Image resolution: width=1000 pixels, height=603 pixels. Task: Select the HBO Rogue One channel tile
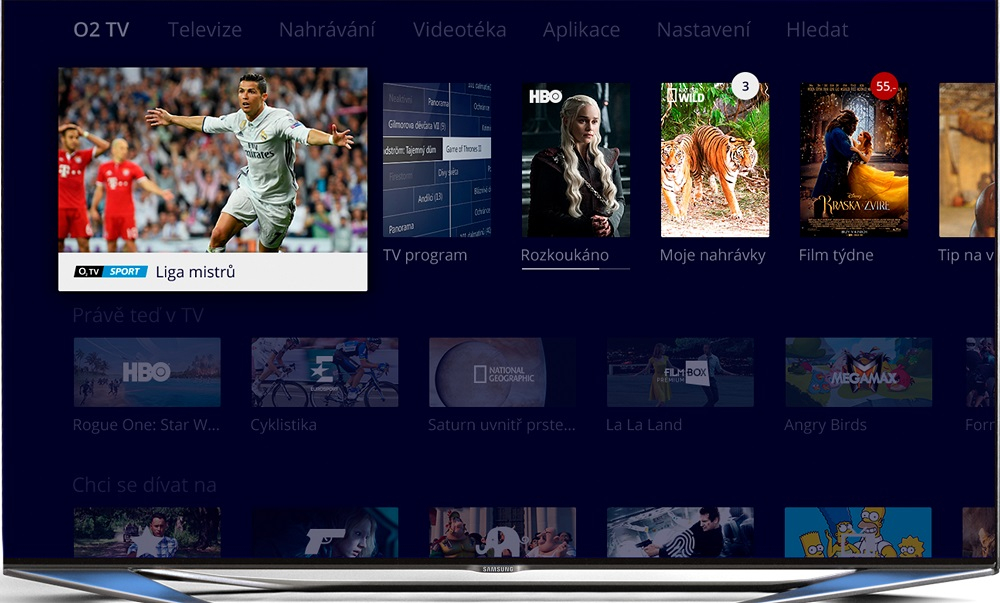(147, 372)
